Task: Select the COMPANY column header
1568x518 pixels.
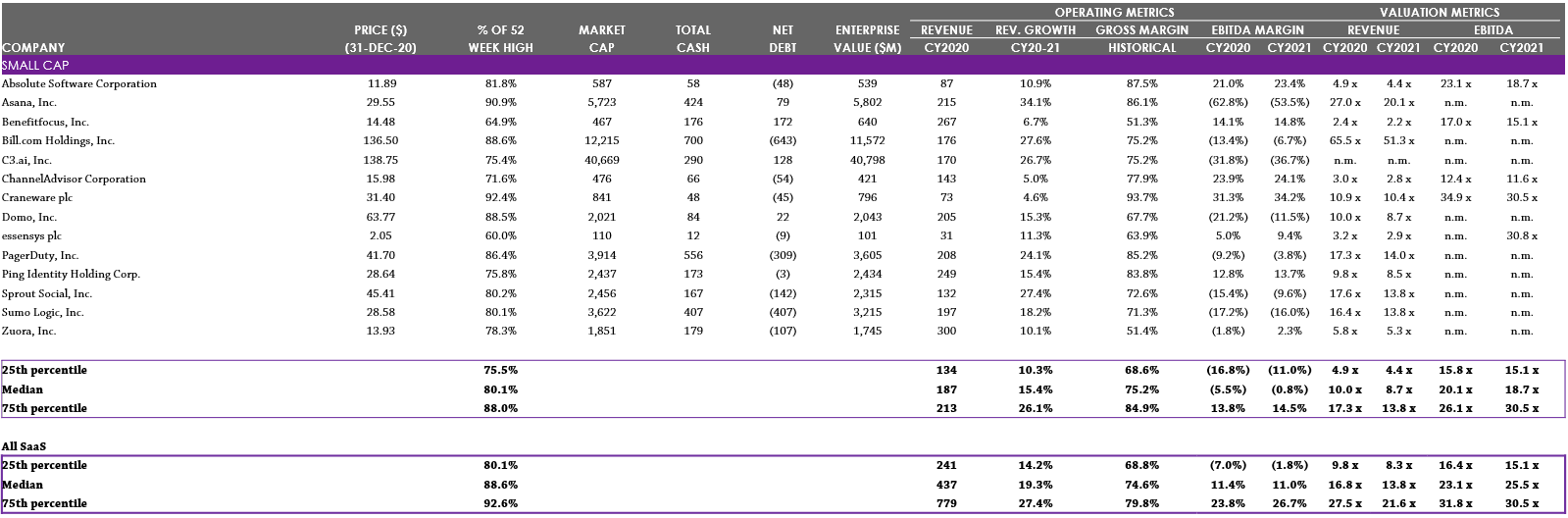Action: pyautogui.click(x=33, y=47)
